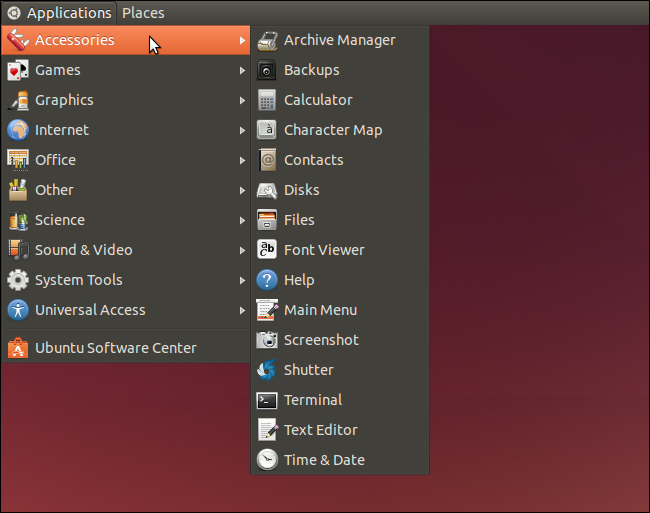The image size is (650, 513).
Task: Click the Ubuntu Software Center bag icon
Action: point(18,348)
